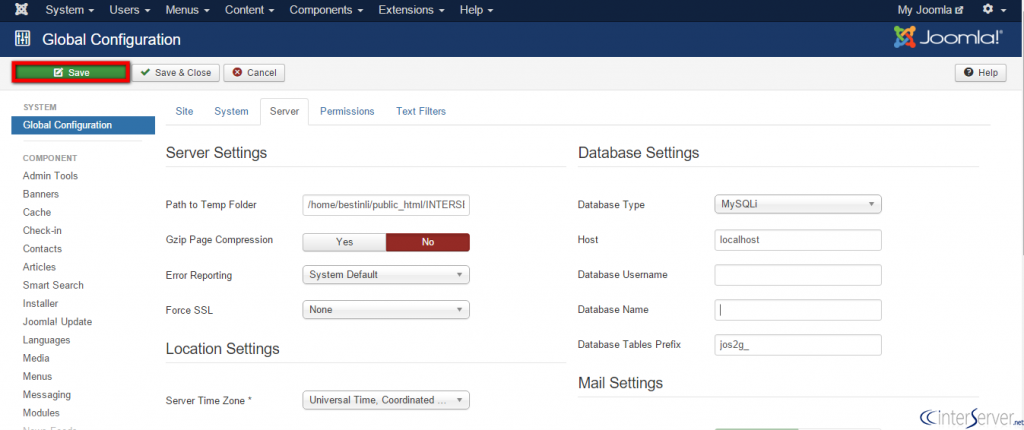Image resolution: width=1024 pixels, height=430 pixels.
Task: Select the Server tab
Action: pyautogui.click(x=284, y=111)
